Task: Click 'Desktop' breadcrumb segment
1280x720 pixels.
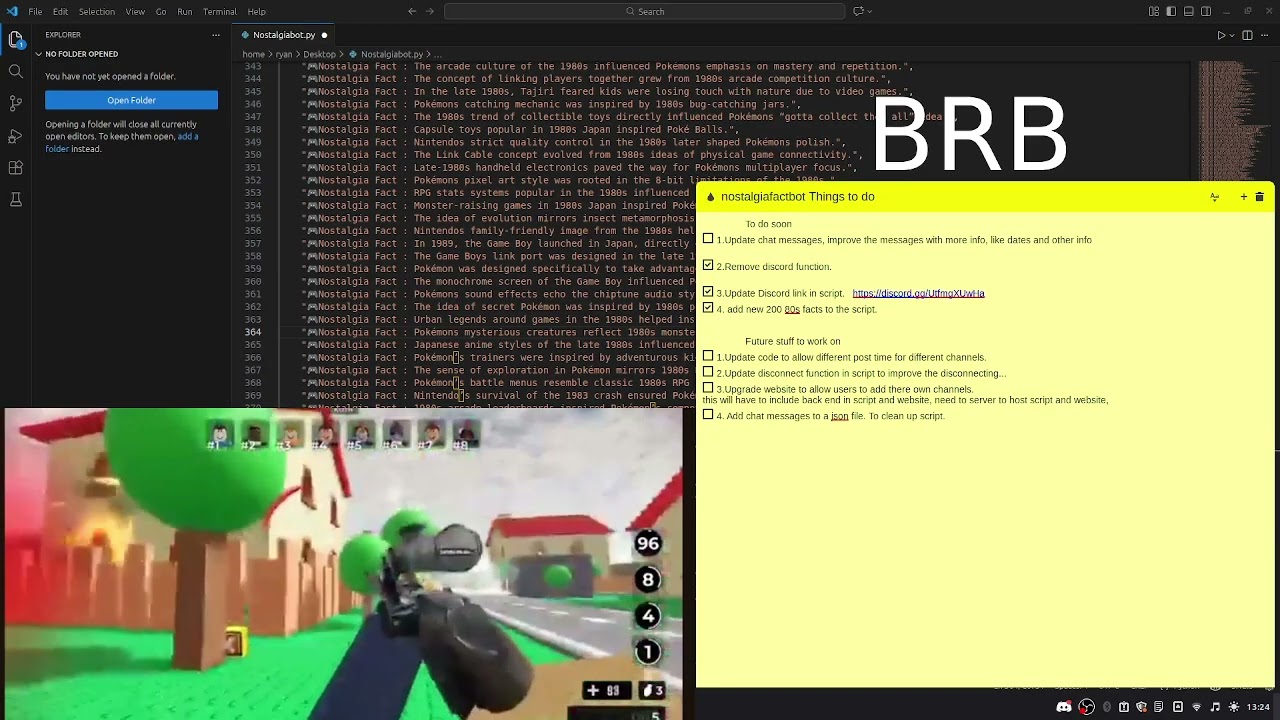Action: [320, 54]
